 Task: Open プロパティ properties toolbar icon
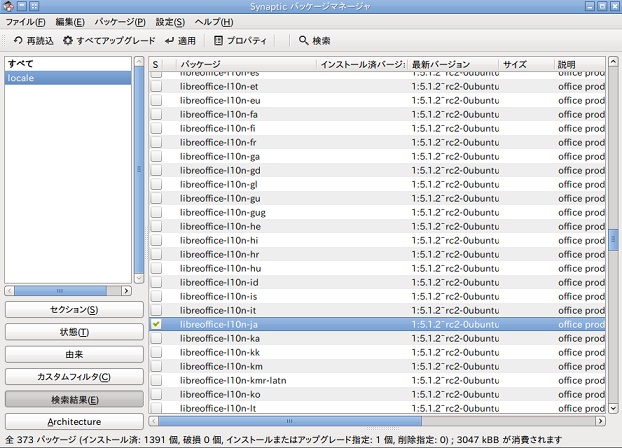[x=219, y=41]
